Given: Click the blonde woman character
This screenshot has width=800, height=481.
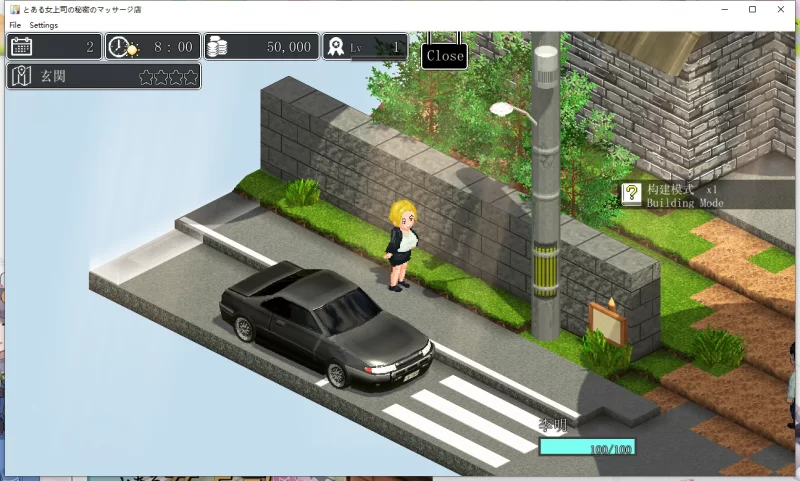Looking at the screenshot, I should coord(401,245).
